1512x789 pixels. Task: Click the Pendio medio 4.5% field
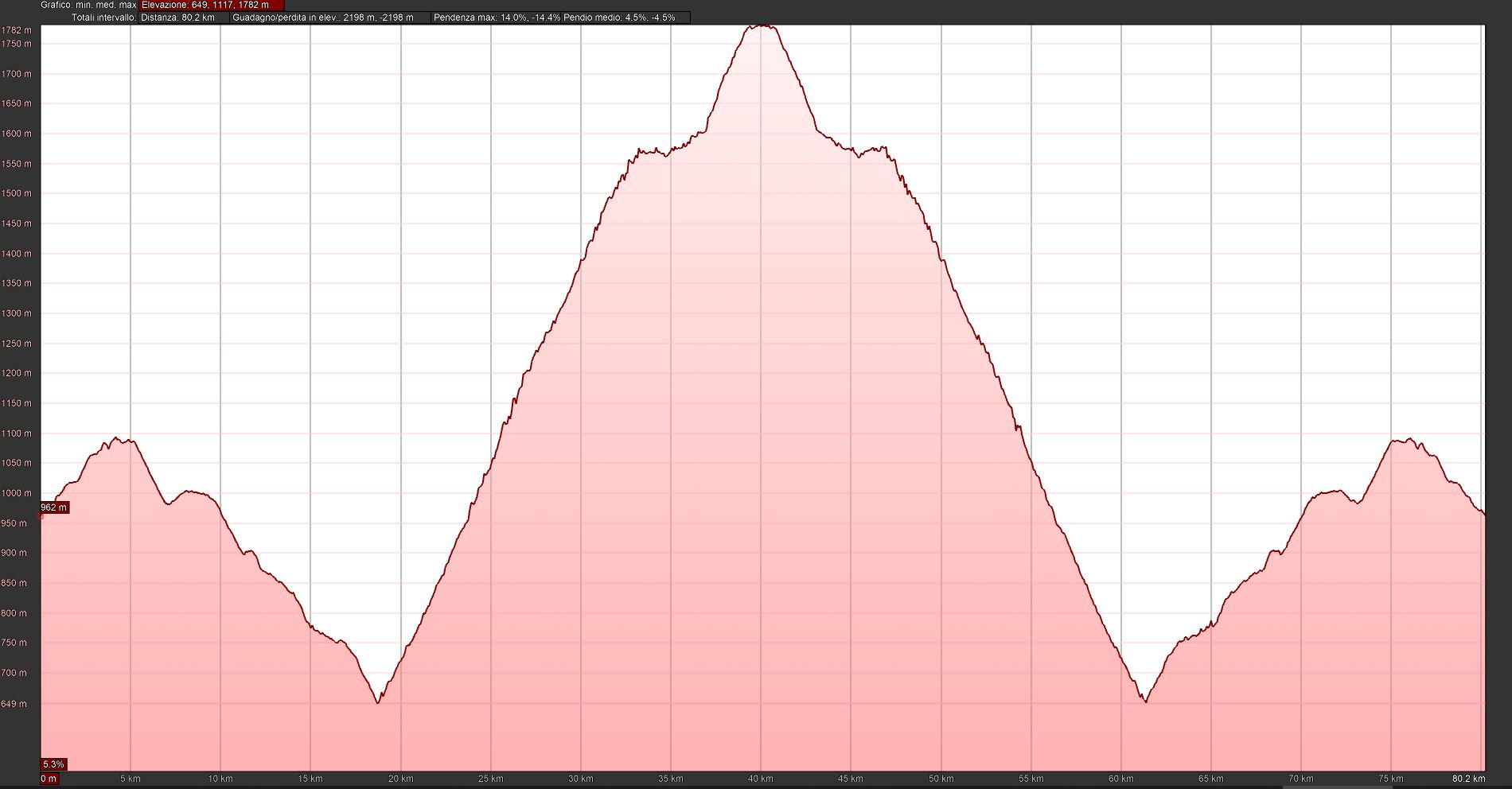(x=619, y=17)
